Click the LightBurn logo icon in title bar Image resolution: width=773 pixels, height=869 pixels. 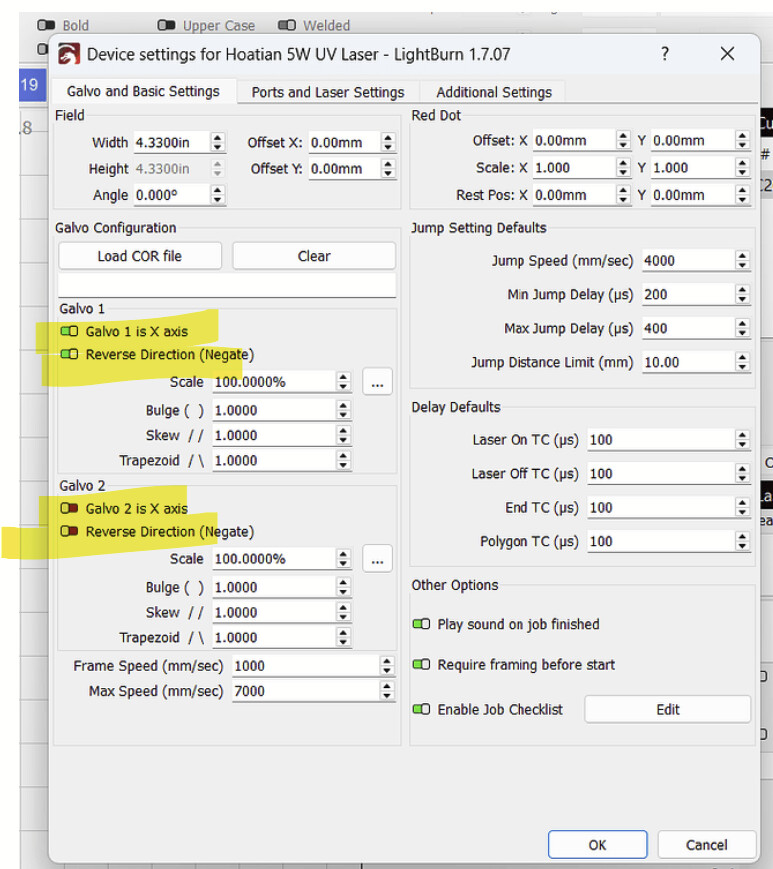[69, 55]
